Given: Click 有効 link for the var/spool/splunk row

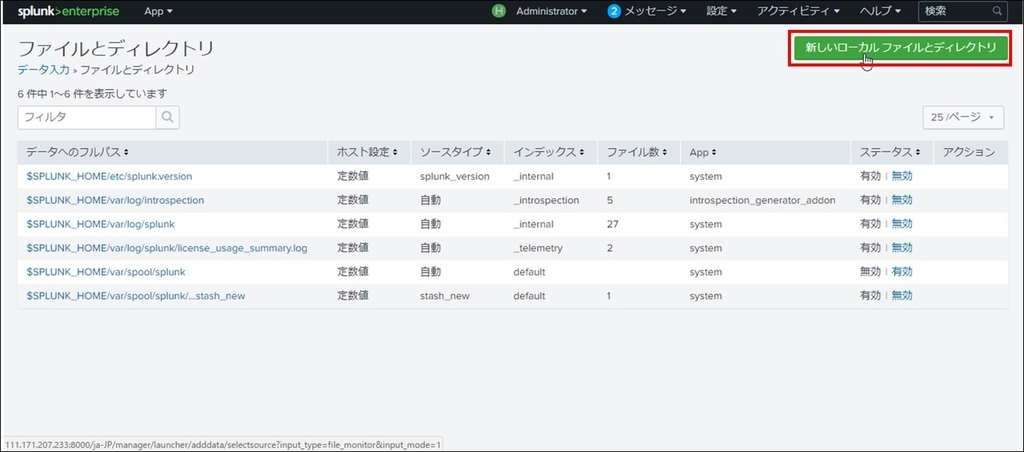Looking at the screenshot, I should point(902,272).
